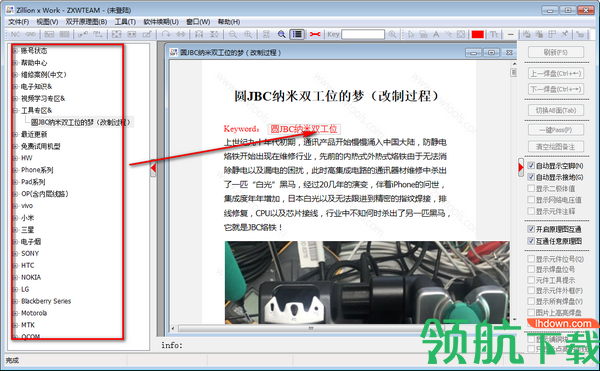Click the tree structure toolbar icon
Image resolution: width=600 pixels, height=371 pixels.
pos(580,34)
